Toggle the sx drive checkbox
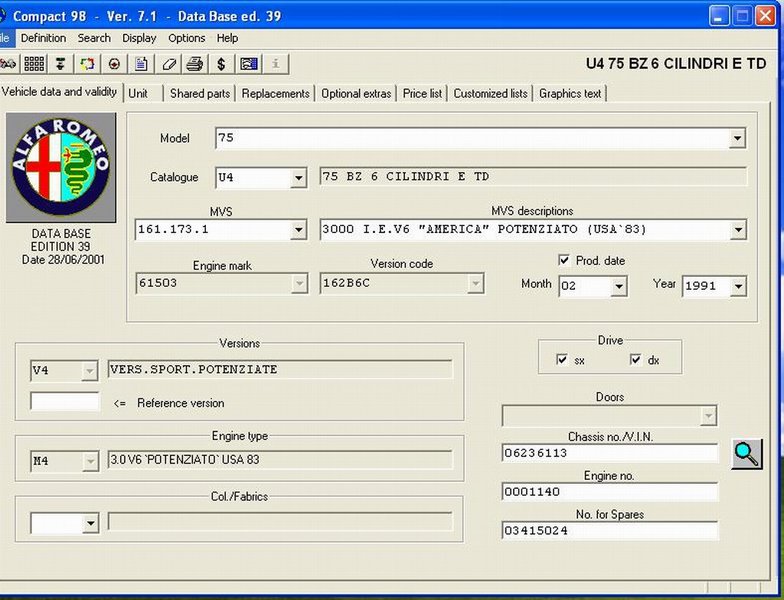This screenshot has height=600, width=784. pos(562,360)
